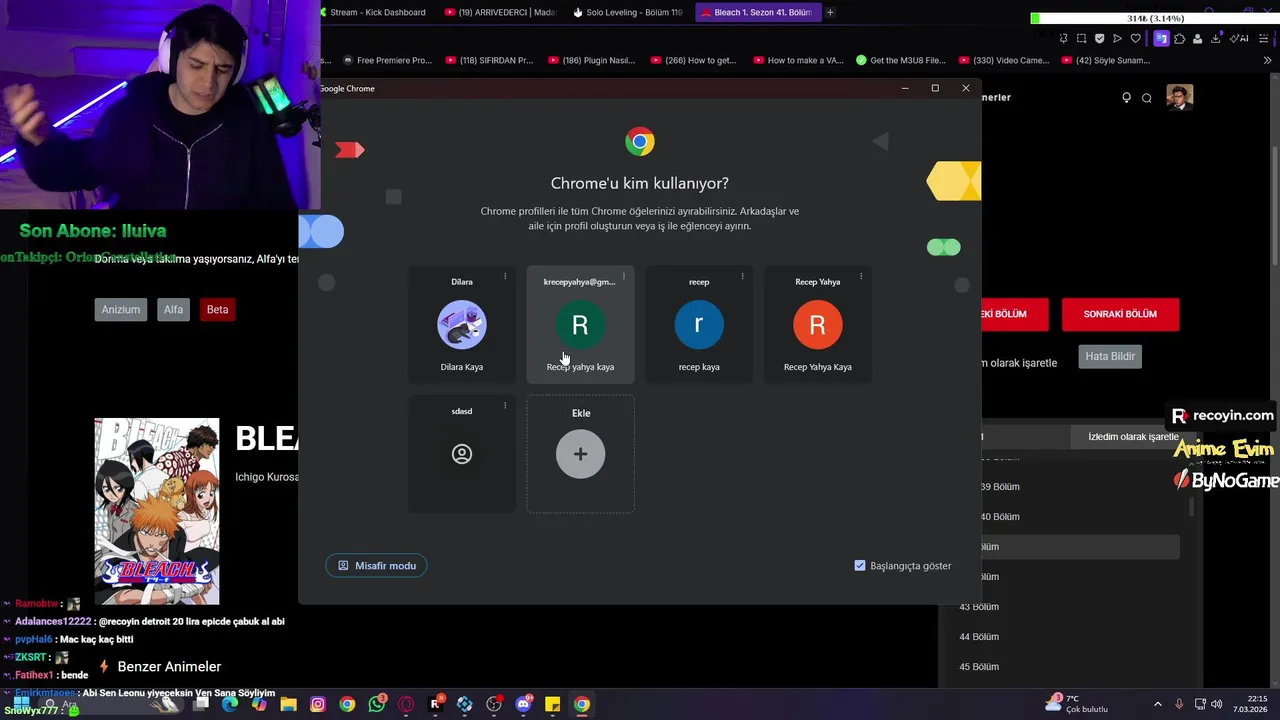Toggle the lightbulb icon on anime page
The width and height of the screenshot is (1280, 720).
1126,97
